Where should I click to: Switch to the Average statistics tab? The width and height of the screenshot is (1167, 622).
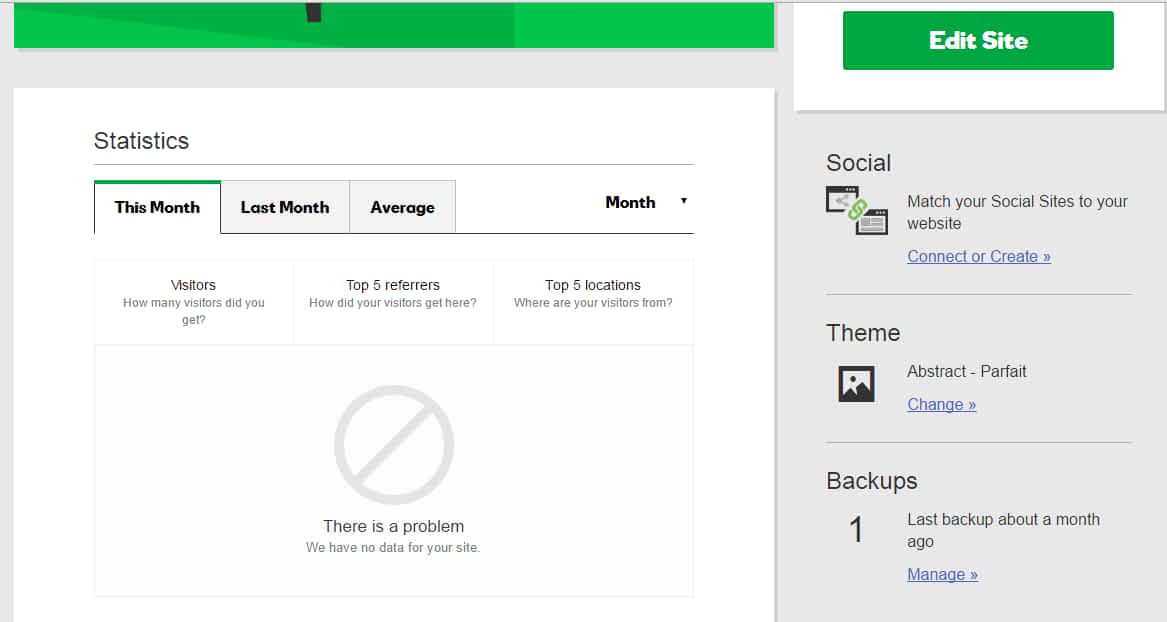pos(402,207)
